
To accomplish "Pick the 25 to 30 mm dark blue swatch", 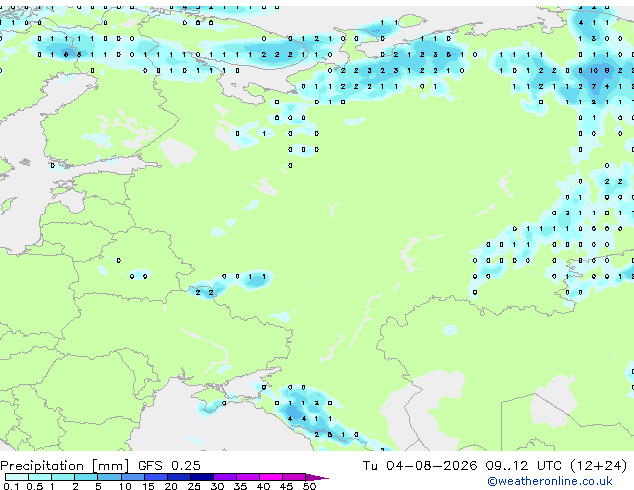I will tap(202, 477).
